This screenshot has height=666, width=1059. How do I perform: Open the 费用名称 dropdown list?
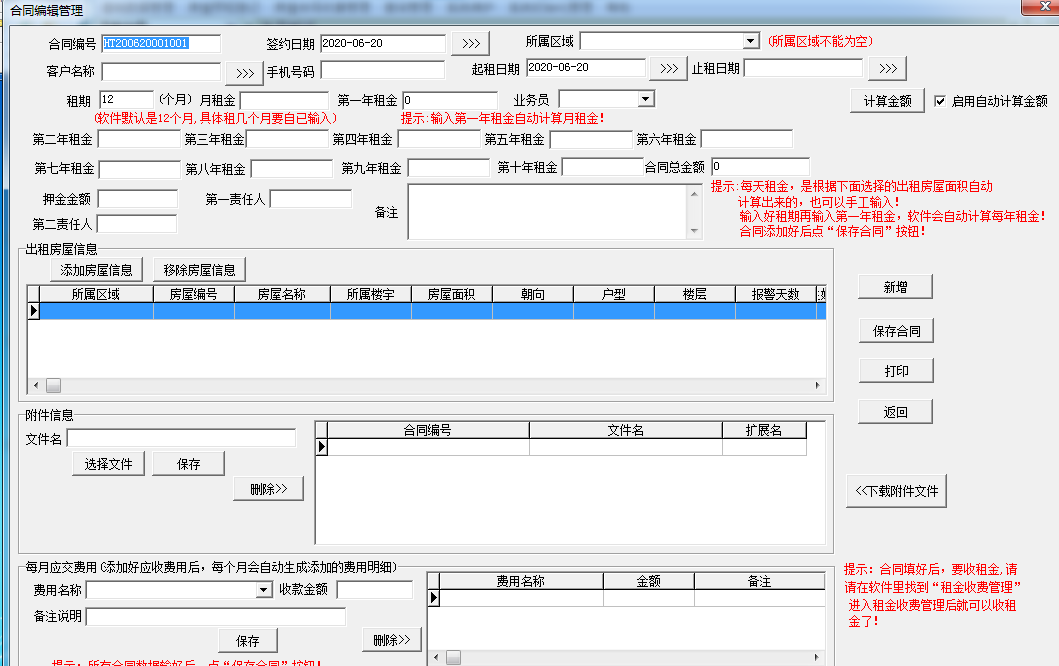point(264,590)
